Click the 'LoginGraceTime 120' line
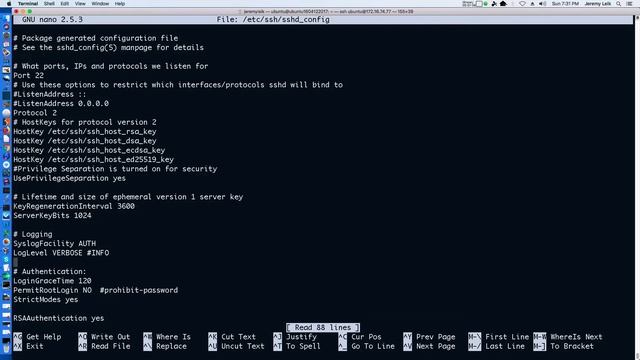 coord(52,281)
